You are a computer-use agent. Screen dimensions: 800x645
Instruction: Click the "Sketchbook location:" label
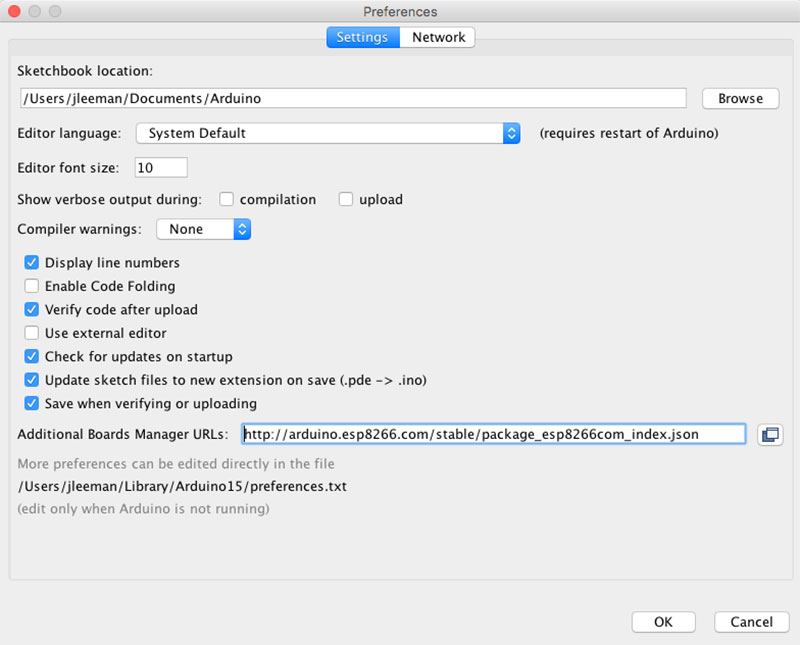tap(85, 71)
